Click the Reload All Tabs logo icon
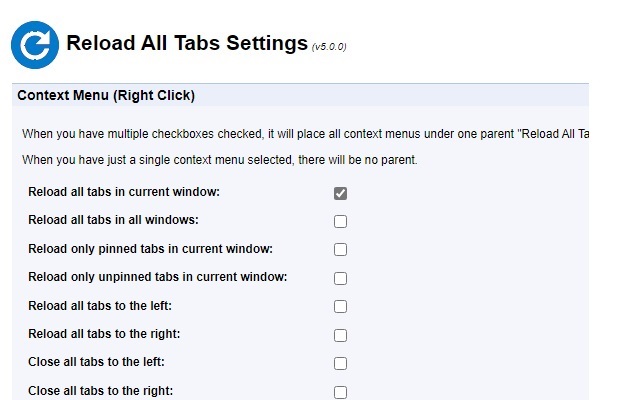 click(x=35, y=44)
